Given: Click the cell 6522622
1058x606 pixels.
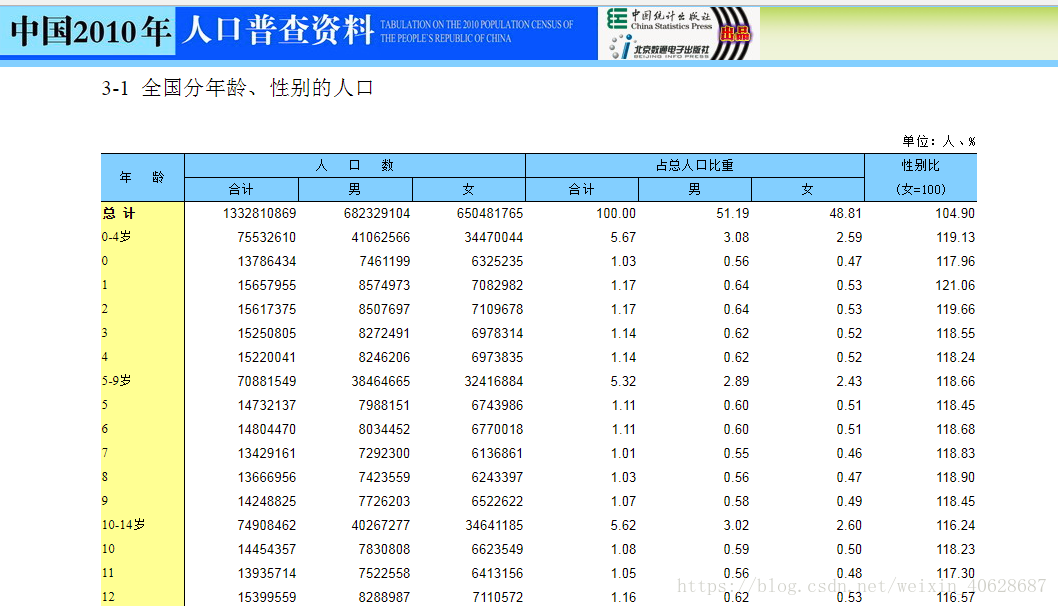Looking at the screenshot, I should (x=497, y=501).
